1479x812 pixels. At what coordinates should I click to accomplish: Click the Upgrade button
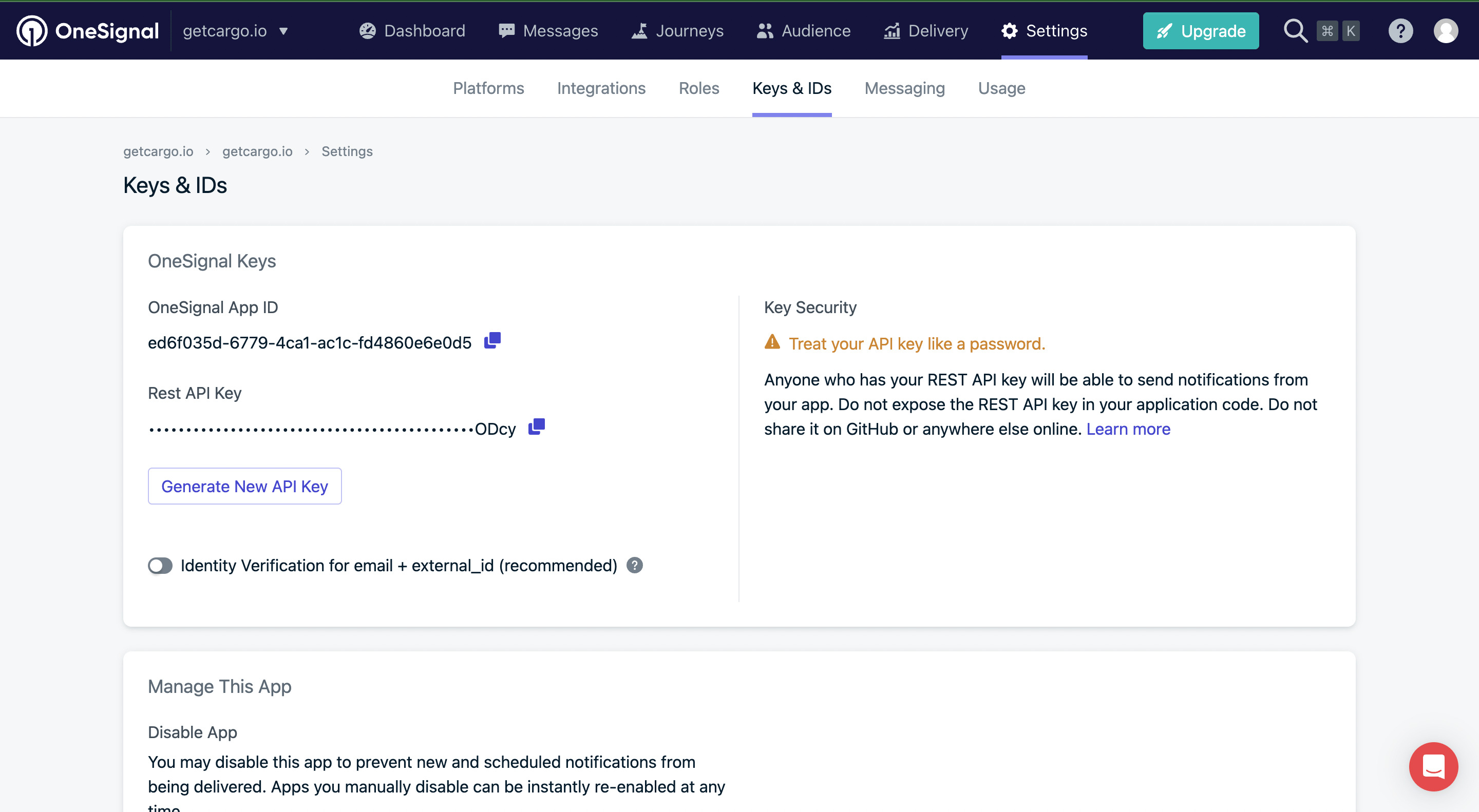tap(1201, 30)
